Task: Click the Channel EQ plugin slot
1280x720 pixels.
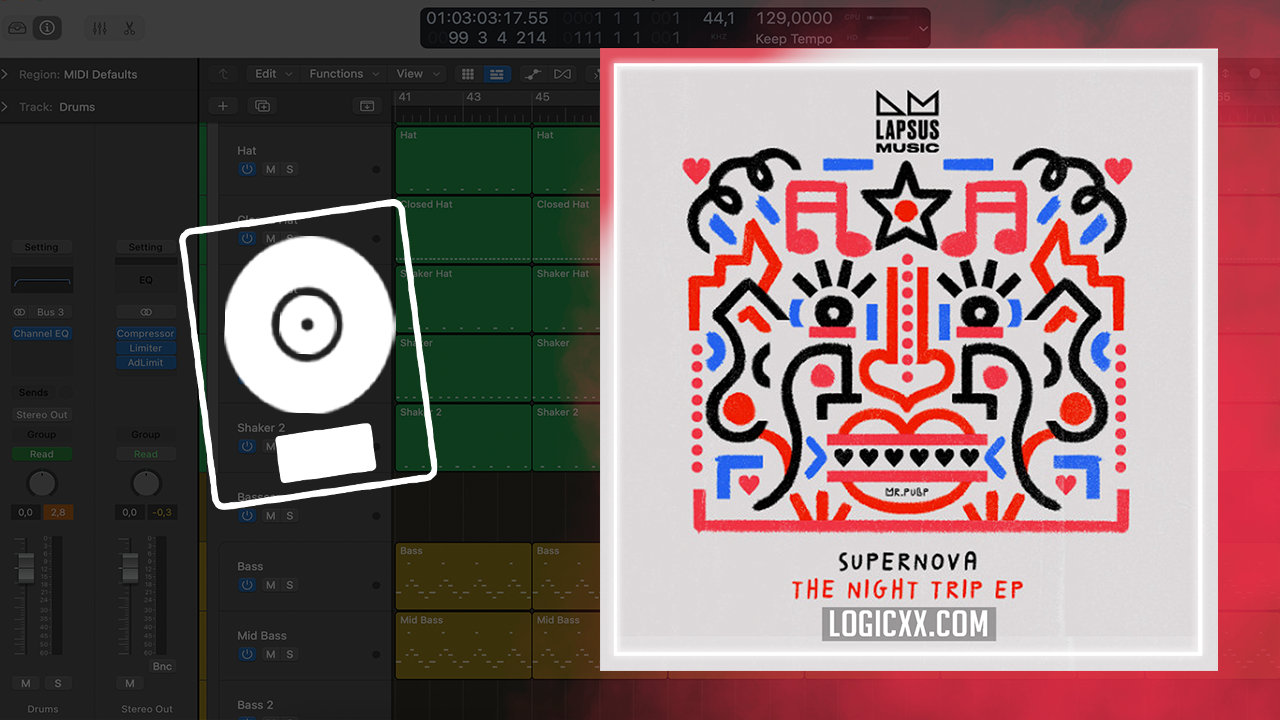Action: [41, 334]
